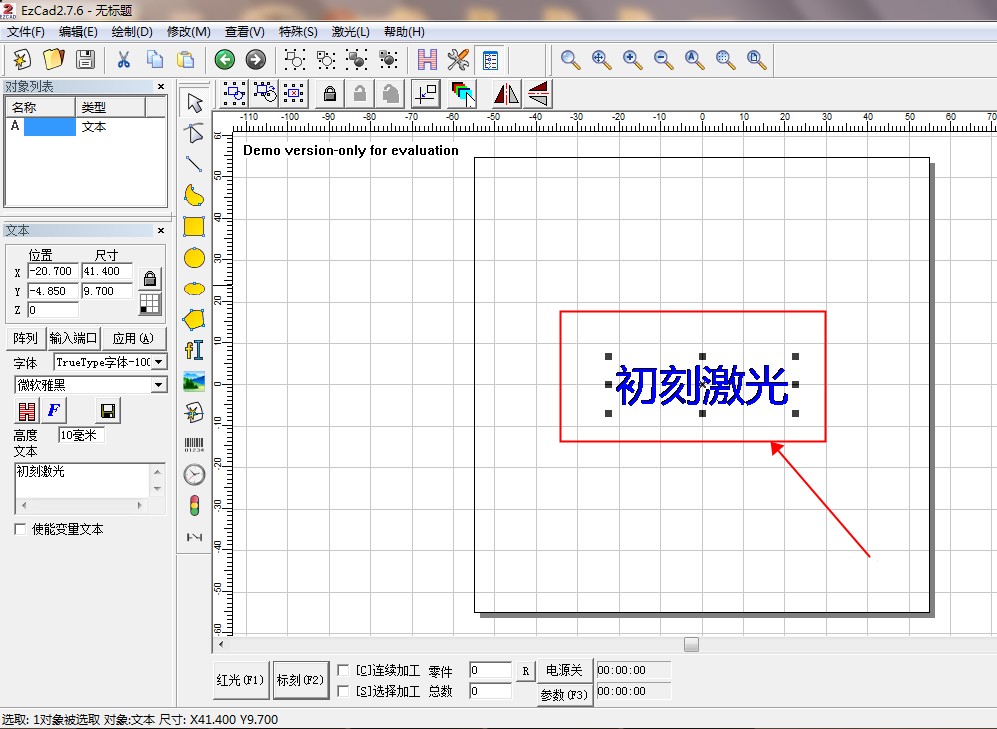The height and width of the screenshot is (729, 997).
Task: Enable 使能变量文本 checkbox
Action: [21, 529]
